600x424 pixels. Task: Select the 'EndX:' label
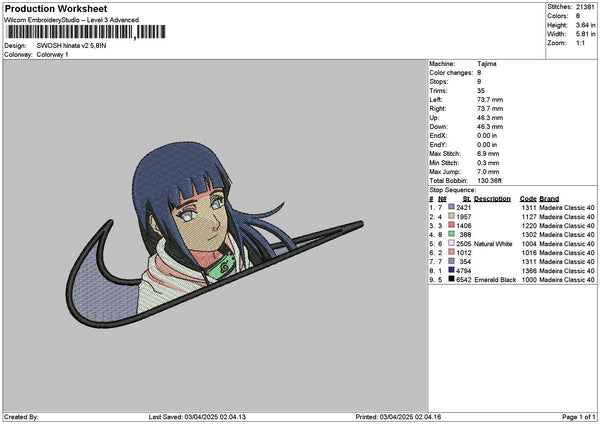tap(438, 136)
